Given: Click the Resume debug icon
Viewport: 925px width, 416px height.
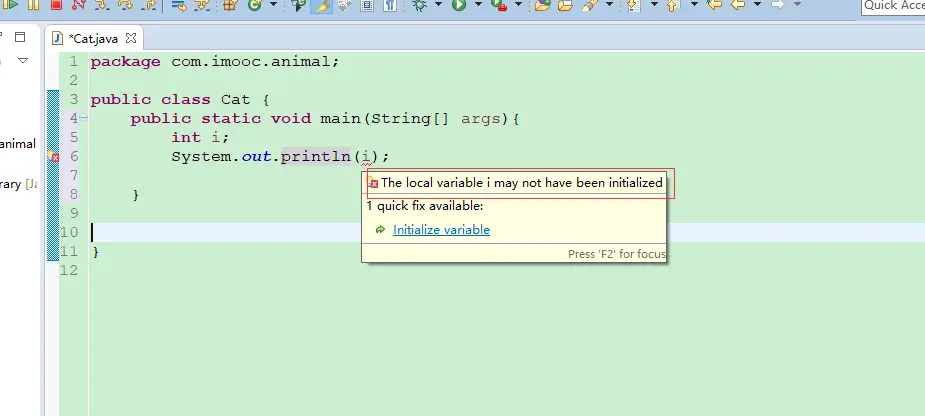Looking at the screenshot, I should (10, 5).
